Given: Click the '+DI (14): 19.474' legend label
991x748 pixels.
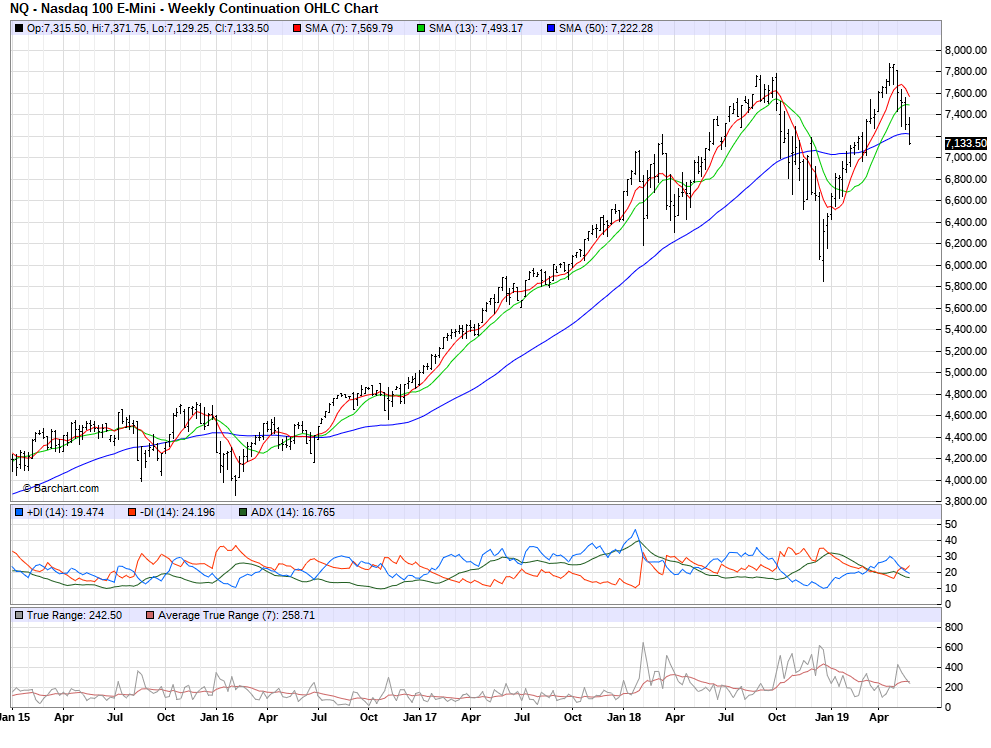Looking at the screenshot, I should [x=66, y=512].
